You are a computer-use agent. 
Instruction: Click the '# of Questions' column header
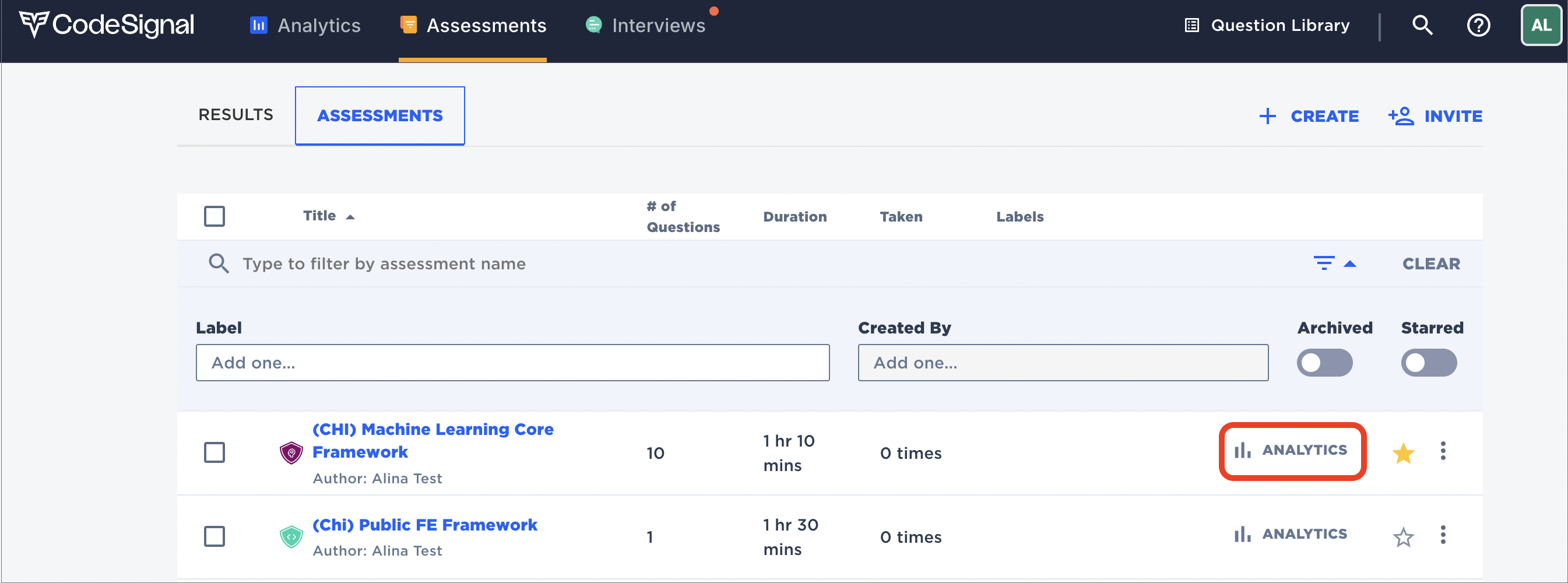pos(683,217)
